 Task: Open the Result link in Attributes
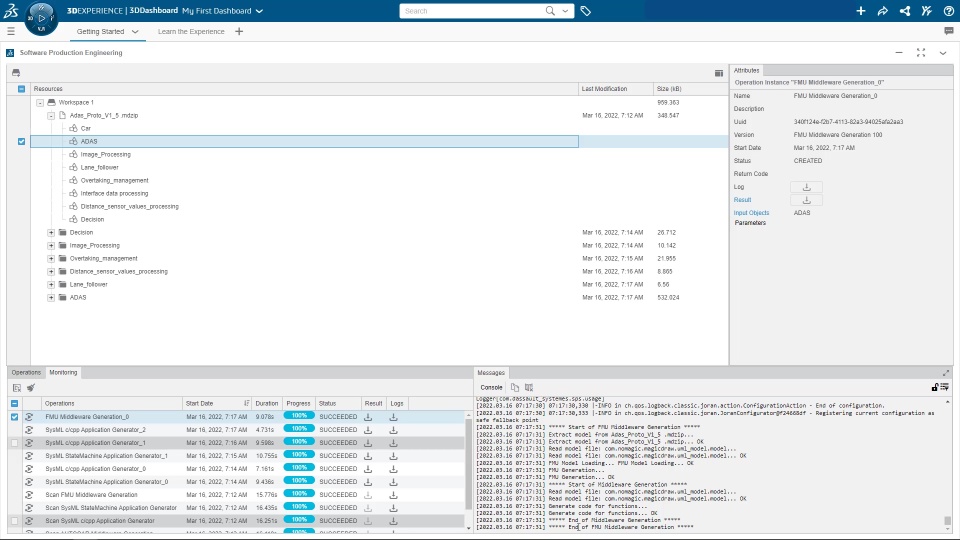point(742,200)
